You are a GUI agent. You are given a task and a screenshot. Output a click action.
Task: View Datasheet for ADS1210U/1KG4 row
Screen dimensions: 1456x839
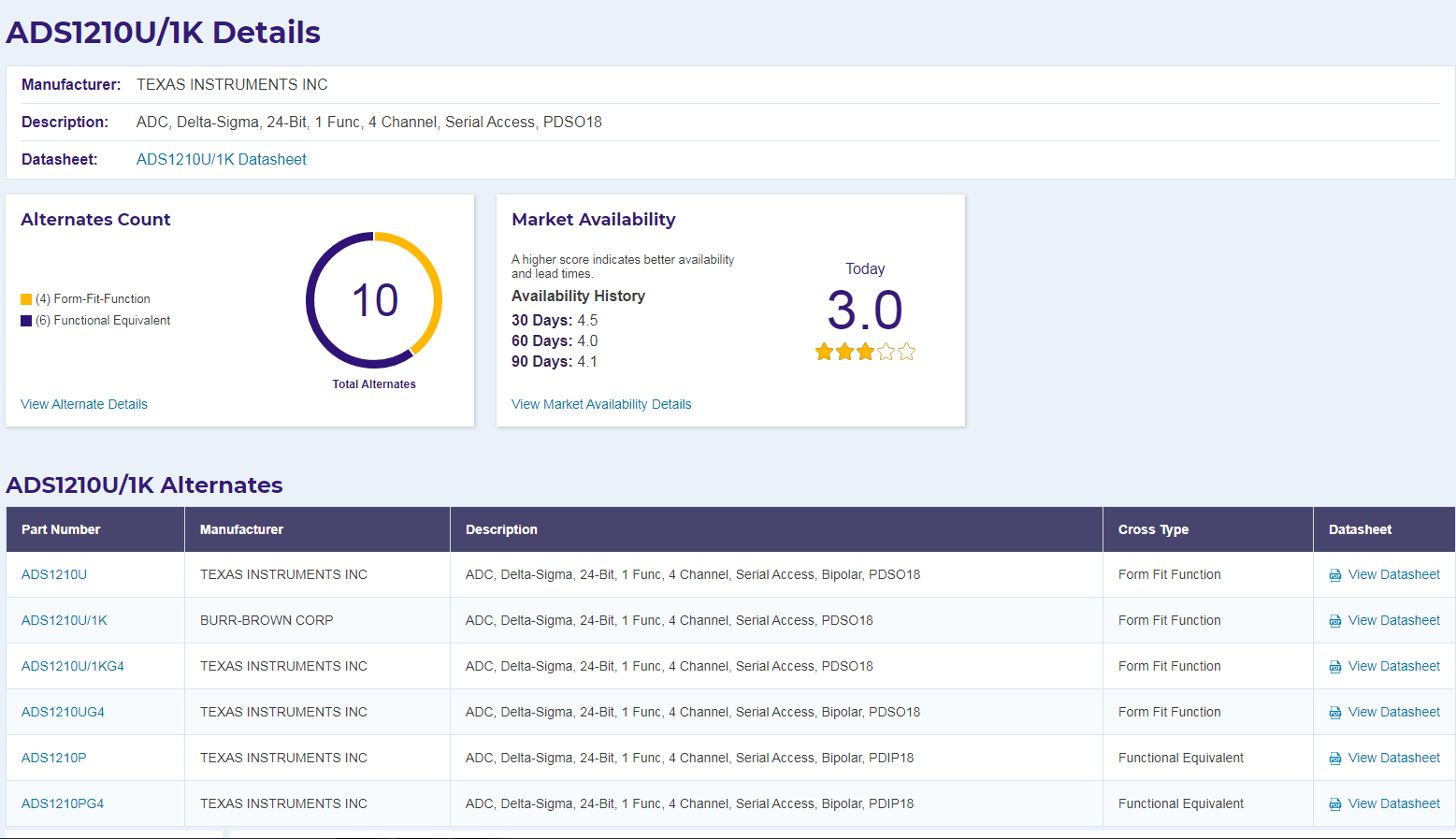point(1394,666)
